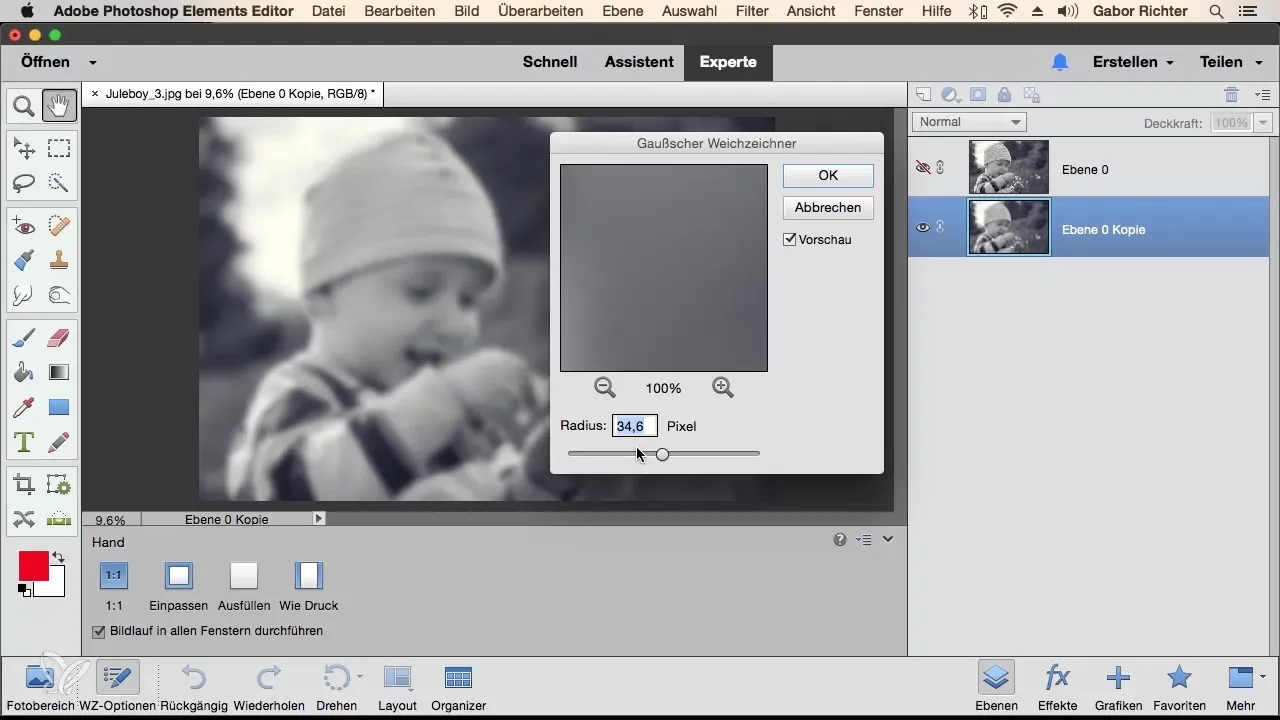This screenshot has width=1280, height=720.
Task: Select the Hand tool in the toolbox
Action: [59, 104]
